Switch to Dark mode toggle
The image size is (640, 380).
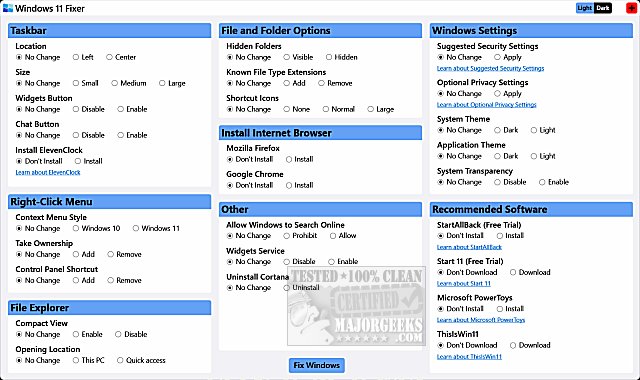(x=602, y=8)
